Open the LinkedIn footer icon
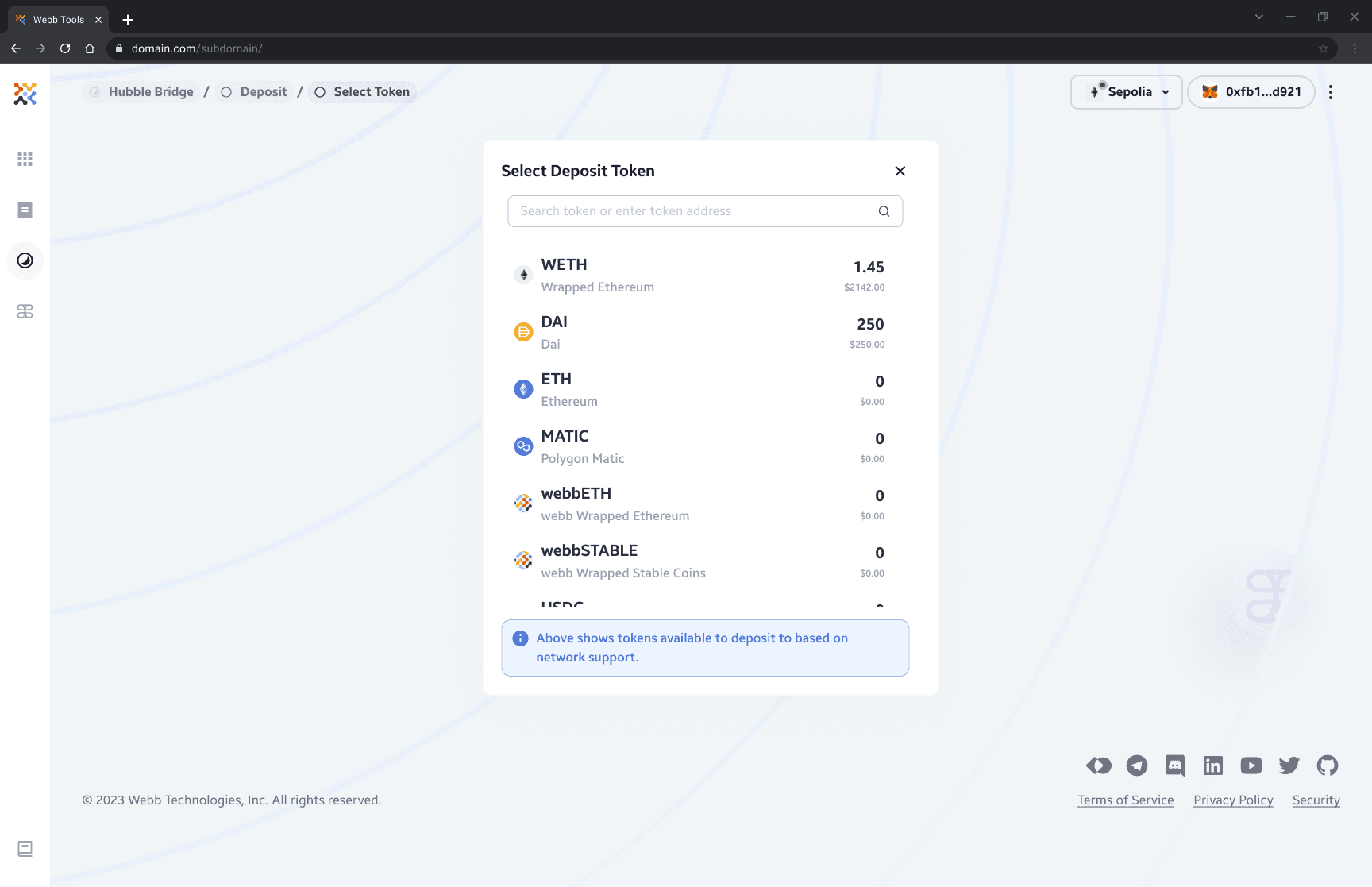The height and width of the screenshot is (887, 1372). [x=1213, y=766]
